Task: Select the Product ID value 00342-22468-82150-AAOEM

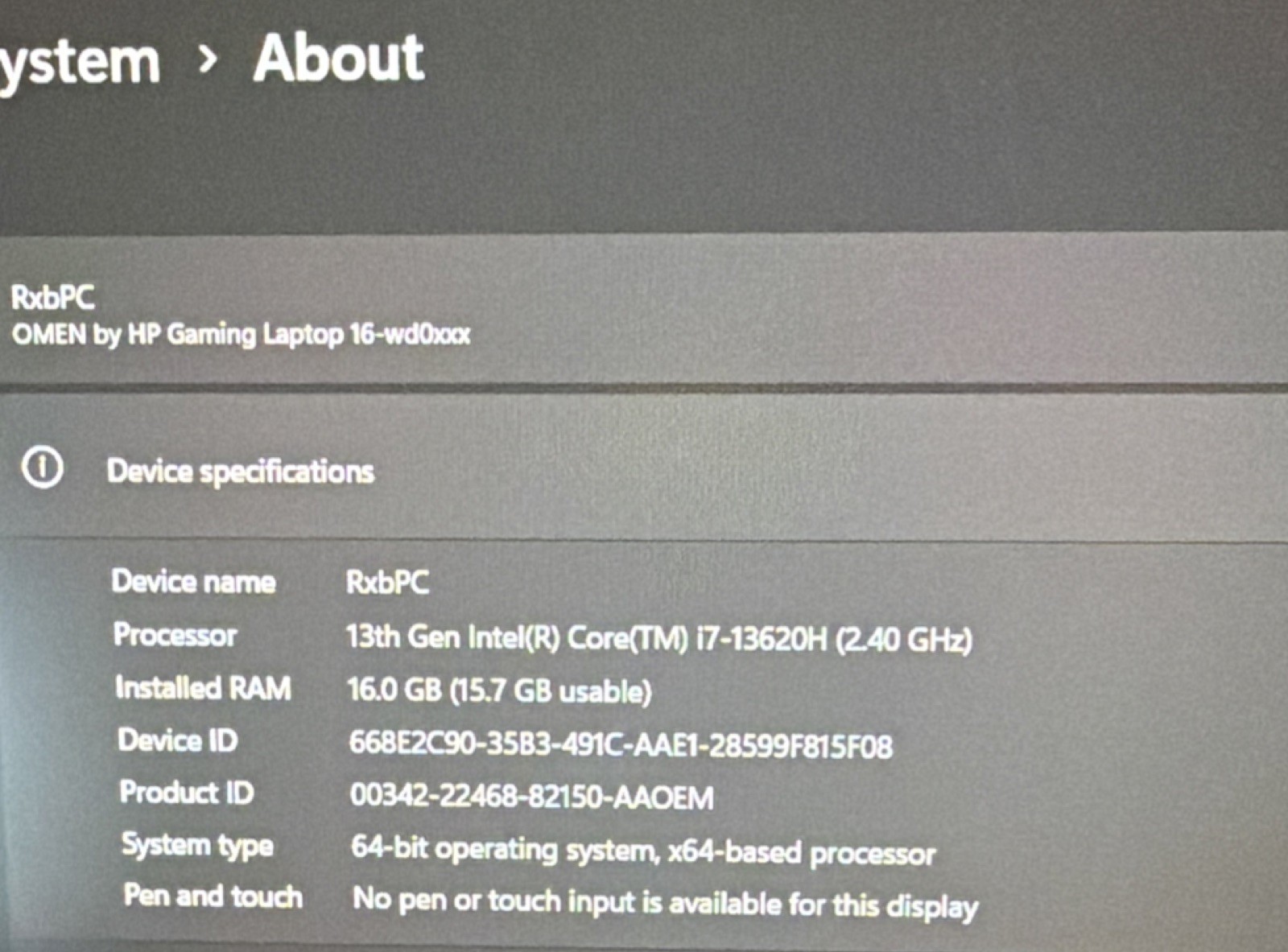Action: [532, 797]
